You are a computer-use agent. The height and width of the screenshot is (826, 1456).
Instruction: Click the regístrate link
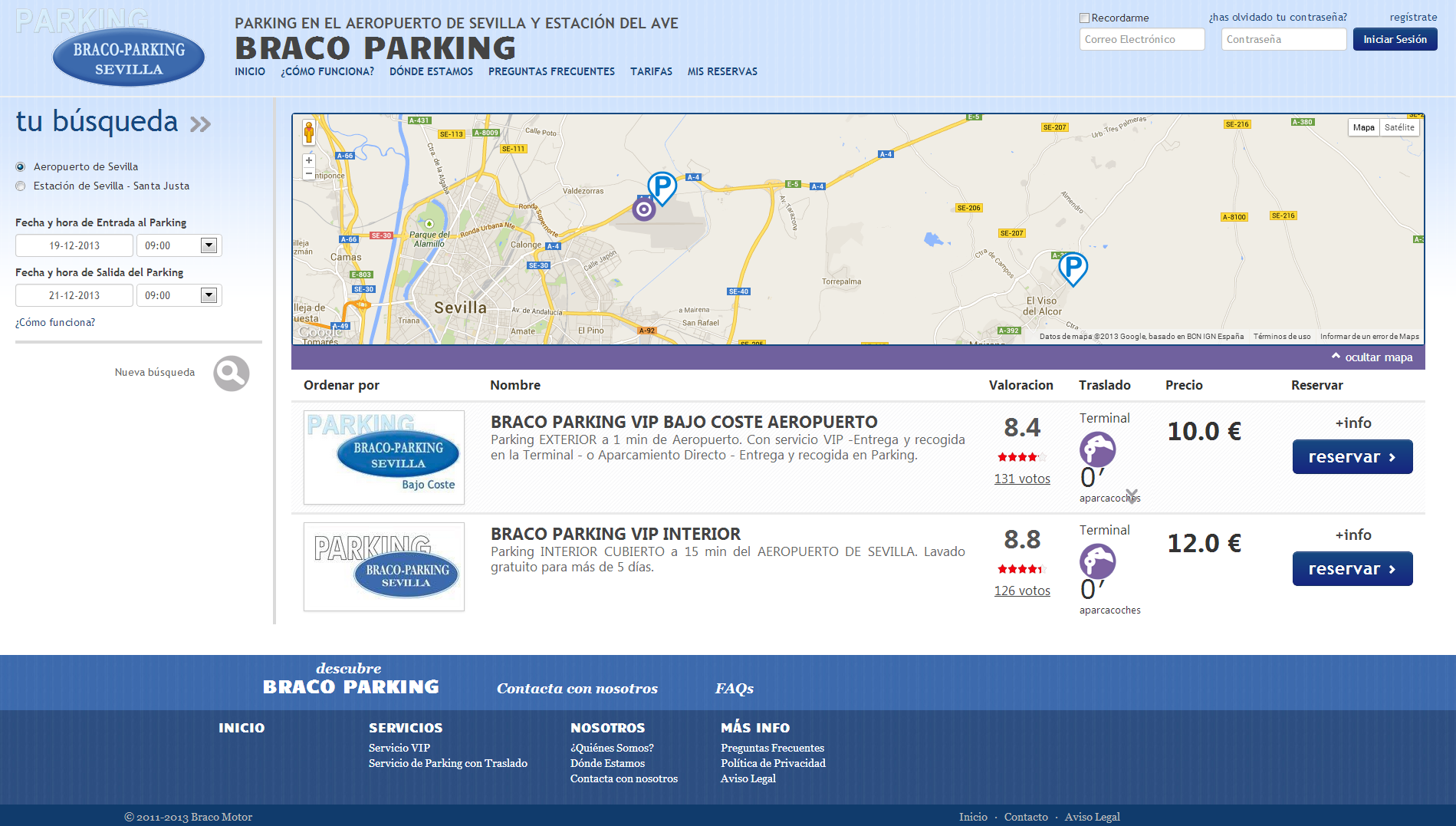tap(1413, 17)
